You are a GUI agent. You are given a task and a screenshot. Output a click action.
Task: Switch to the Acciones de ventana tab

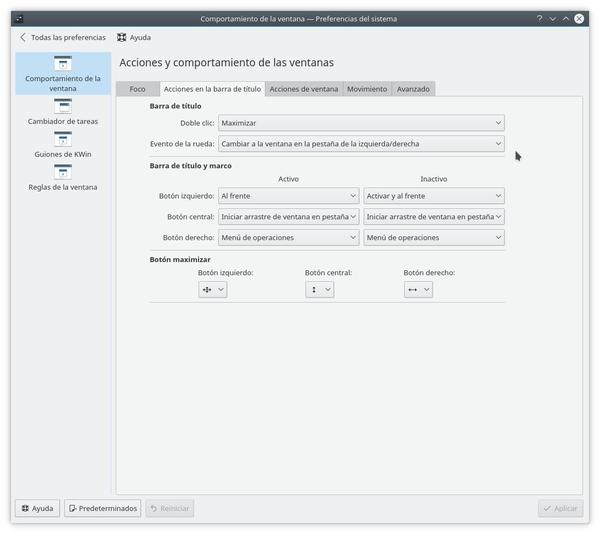[x=304, y=89]
